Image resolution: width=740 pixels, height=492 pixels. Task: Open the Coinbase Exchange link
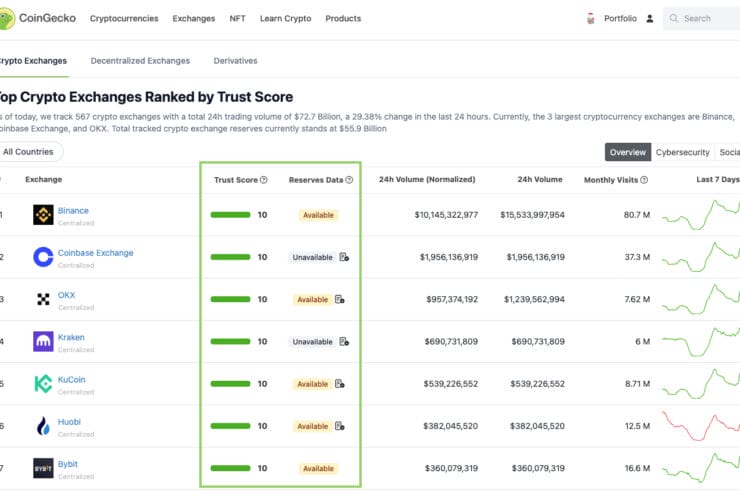click(96, 253)
